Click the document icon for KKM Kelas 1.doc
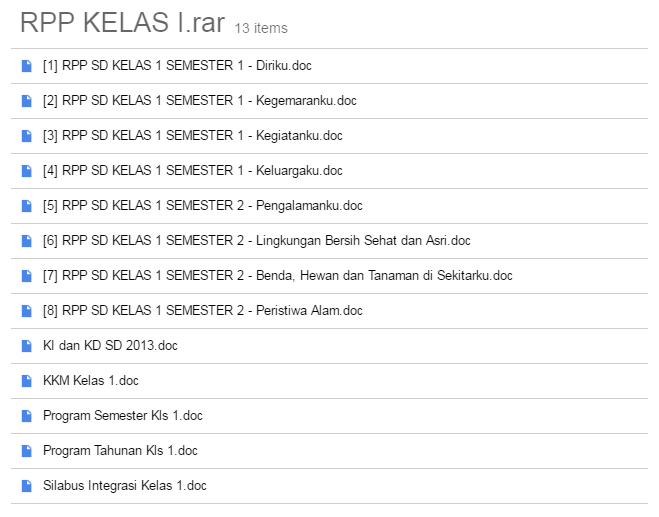This screenshot has width=659, height=517. click(x=26, y=381)
